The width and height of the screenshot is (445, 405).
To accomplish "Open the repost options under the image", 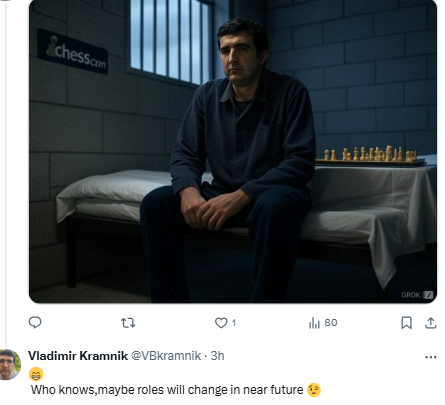I will (x=128, y=323).
